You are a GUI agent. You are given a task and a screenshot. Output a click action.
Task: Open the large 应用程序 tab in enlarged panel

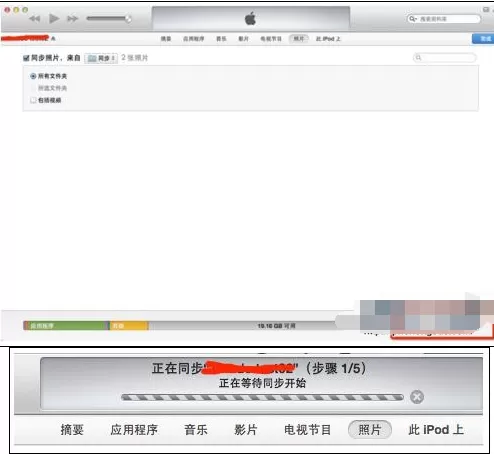tap(134, 430)
